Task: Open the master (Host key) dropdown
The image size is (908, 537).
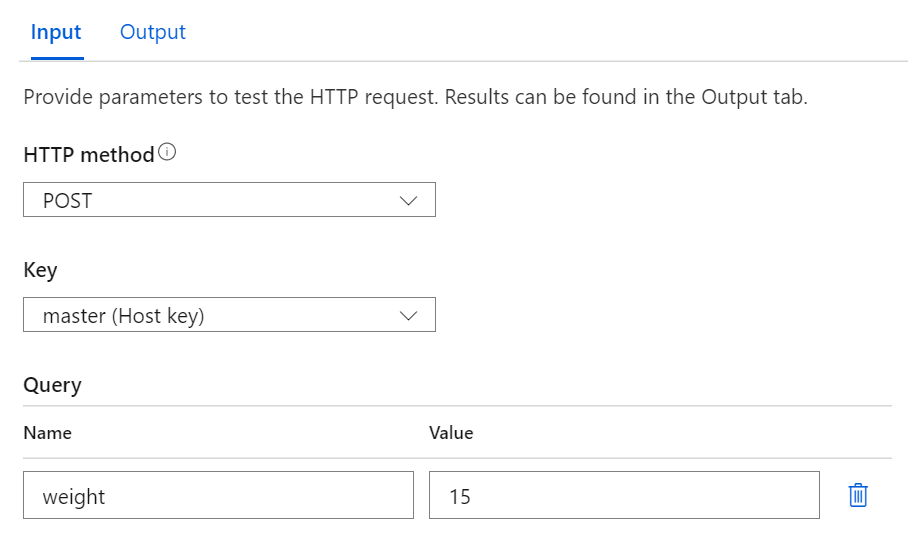Action: pos(229,315)
